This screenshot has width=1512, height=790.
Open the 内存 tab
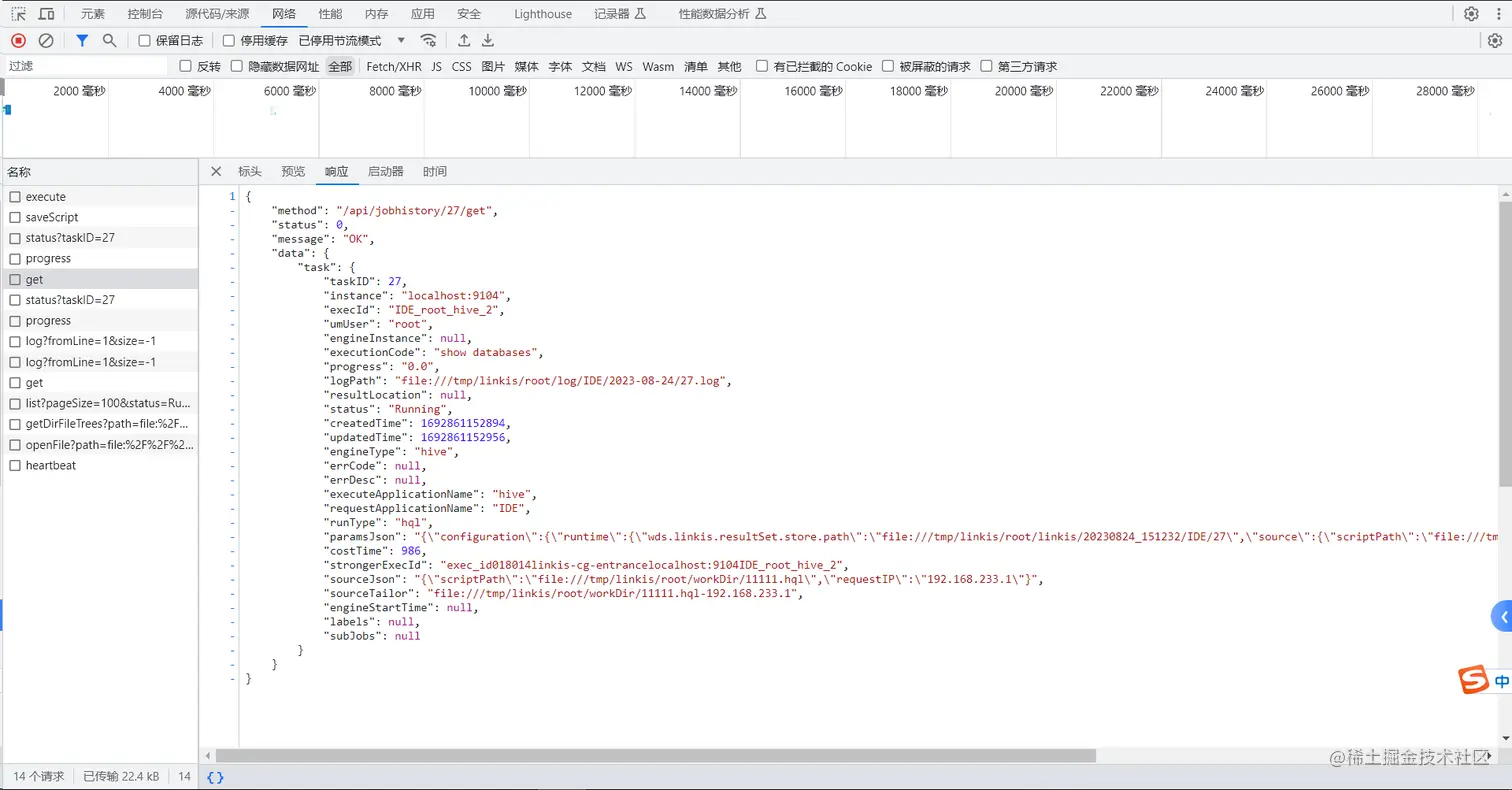pyautogui.click(x=376, y=14)
